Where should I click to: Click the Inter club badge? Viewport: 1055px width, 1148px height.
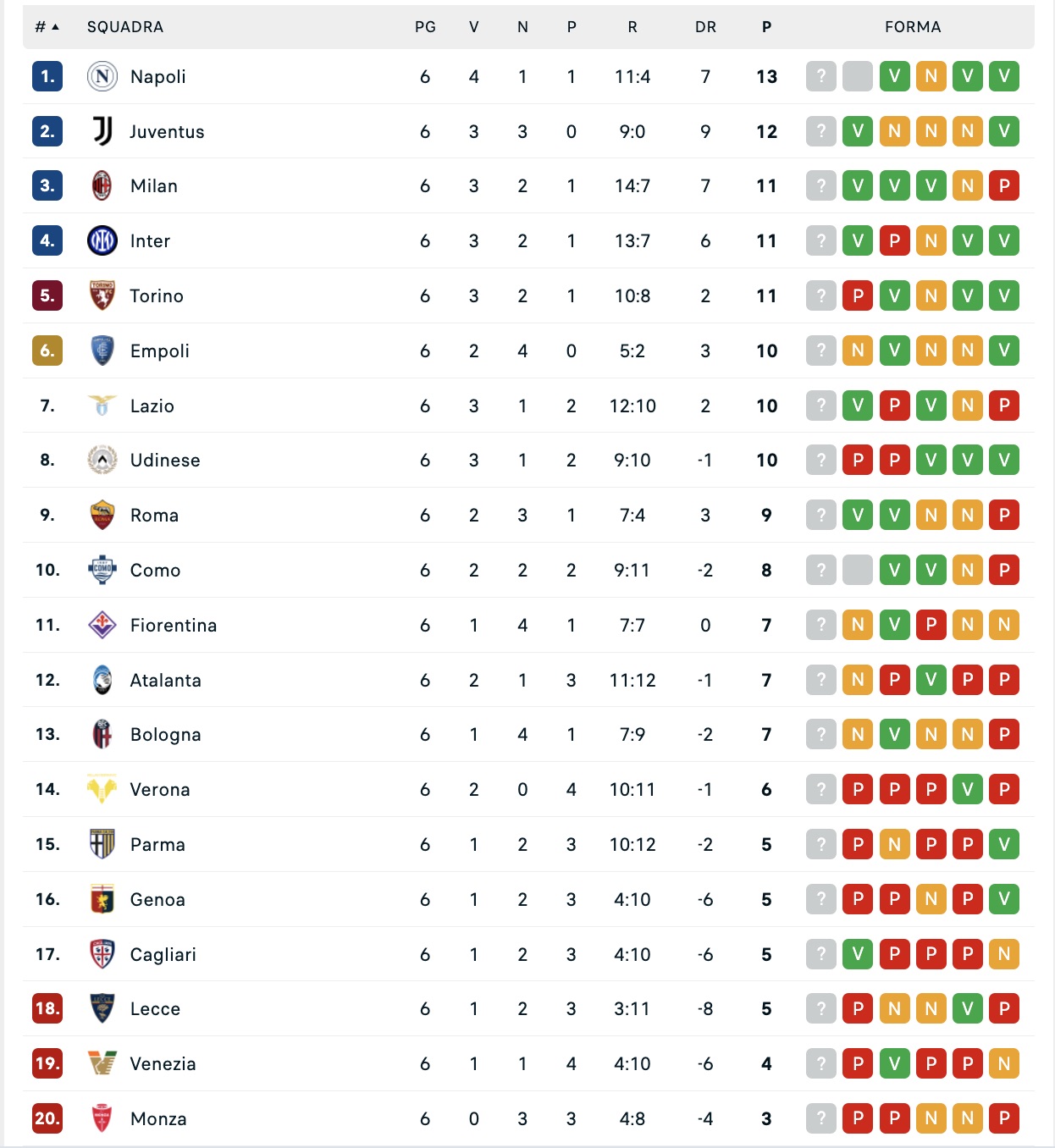pos(102,241)
